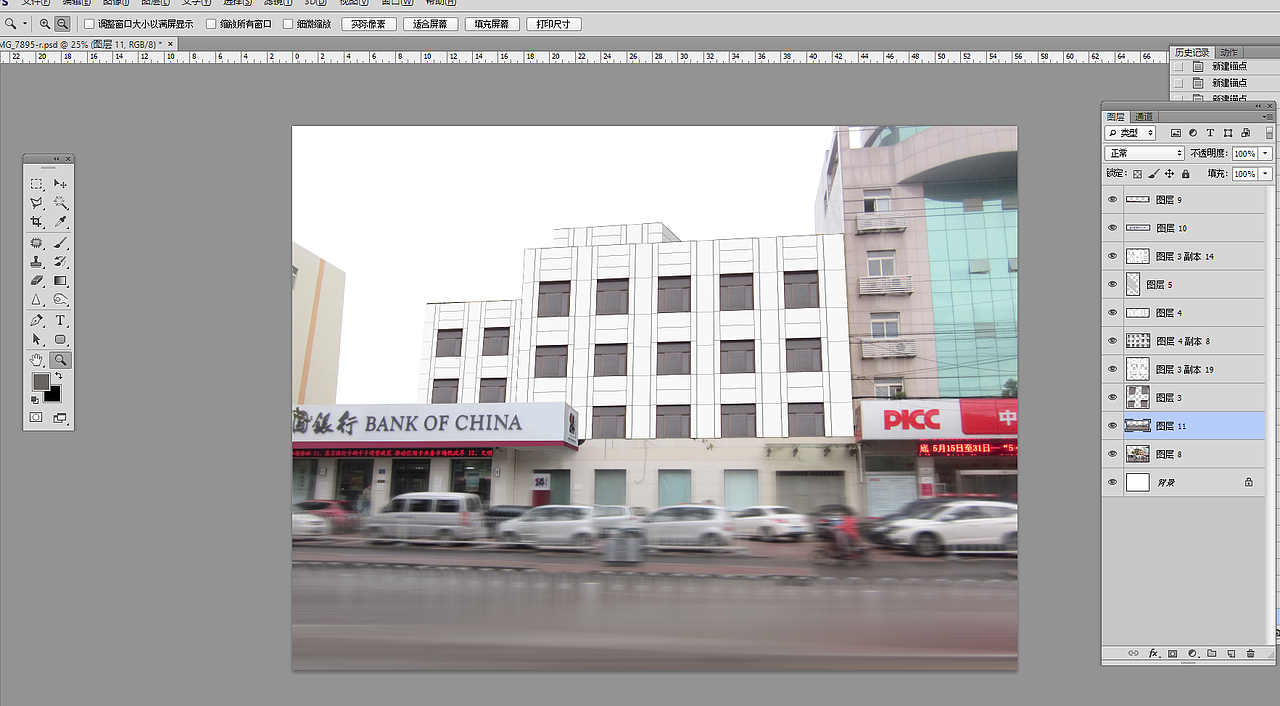
Task: Create a new layer
Action: click(1231, 653)
